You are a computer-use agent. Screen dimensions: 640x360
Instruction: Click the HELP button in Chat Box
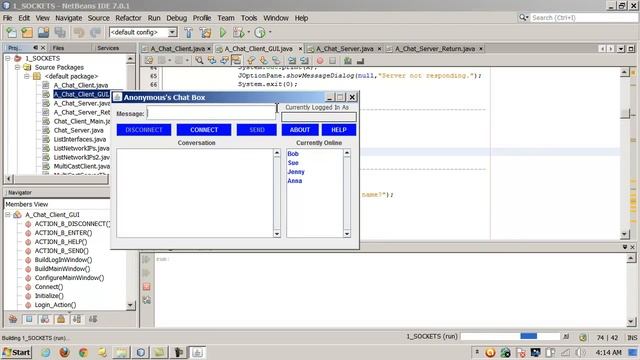click(339, 130)
